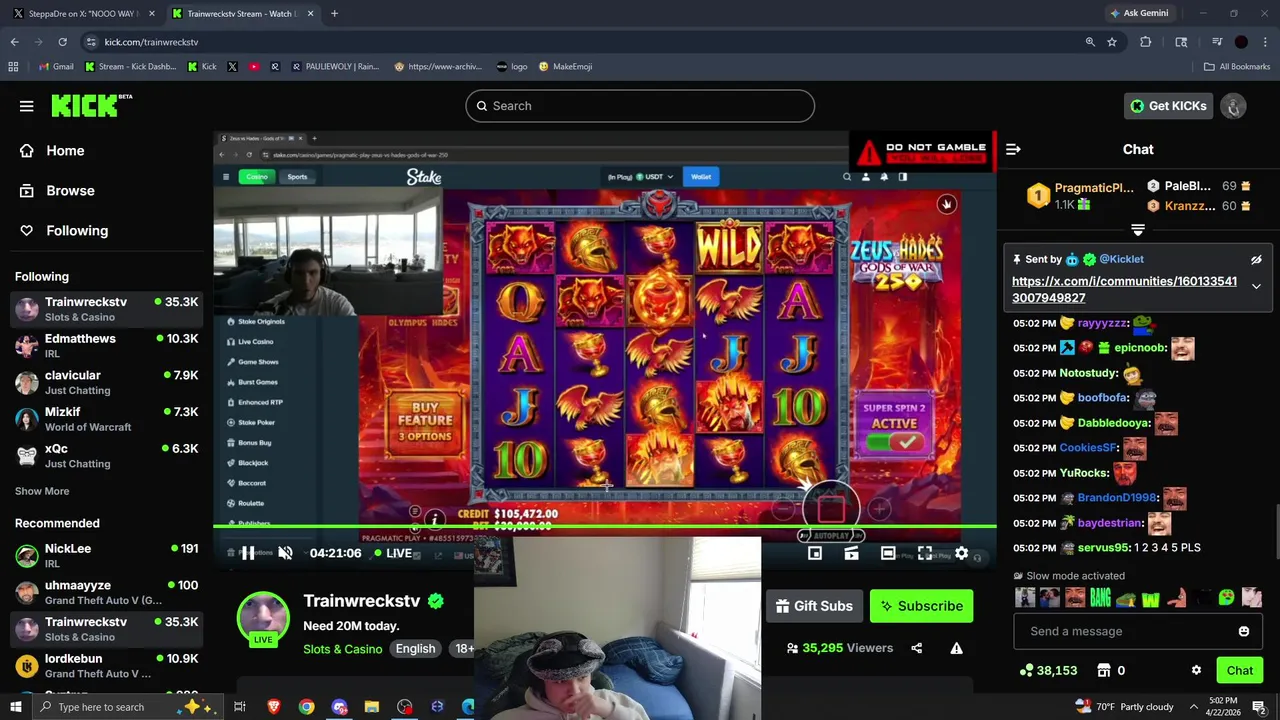Screen dimensions: 1280x720
Task: Open chat settings gear
Action: point(1196,670)
